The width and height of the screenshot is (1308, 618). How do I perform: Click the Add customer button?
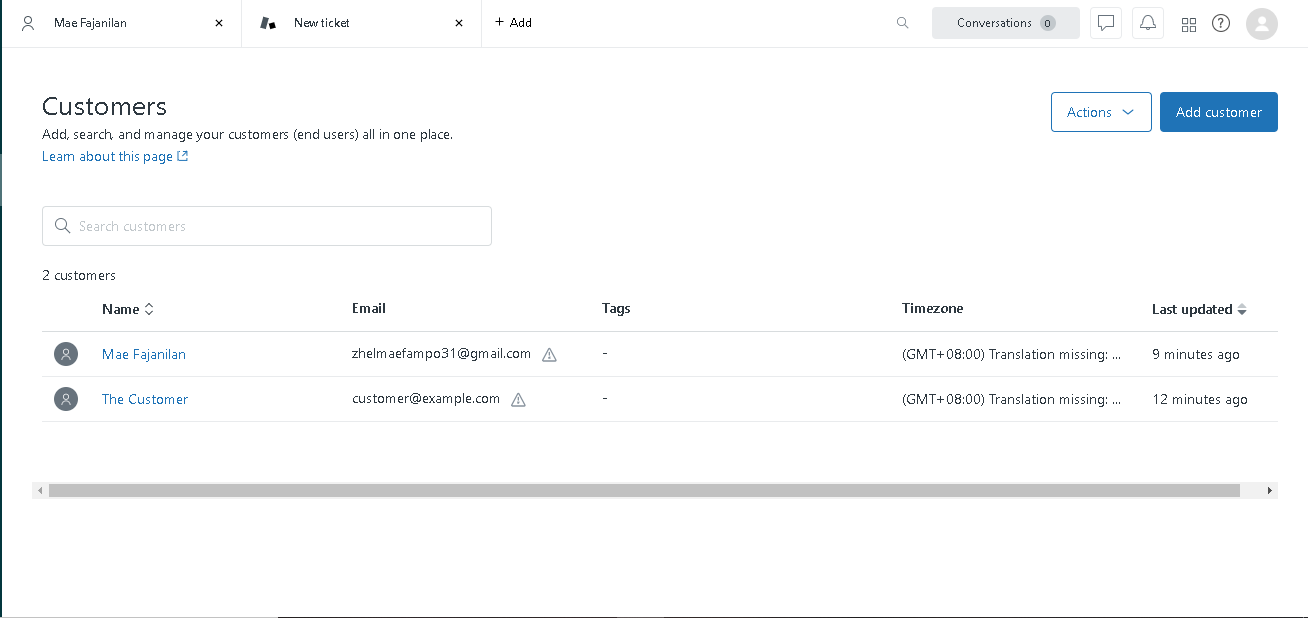[x=1218, y=112]
